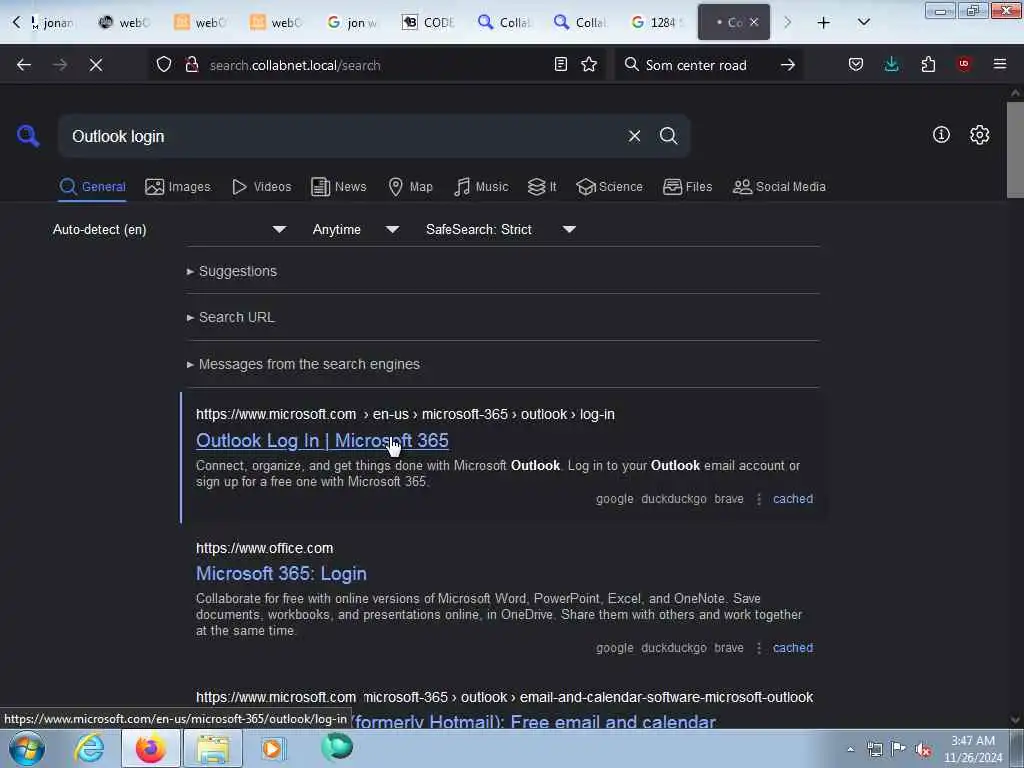The height and width of the screenshot is (768, 1024).
Task: Toggle reader view icon
Action: (560, 64)
